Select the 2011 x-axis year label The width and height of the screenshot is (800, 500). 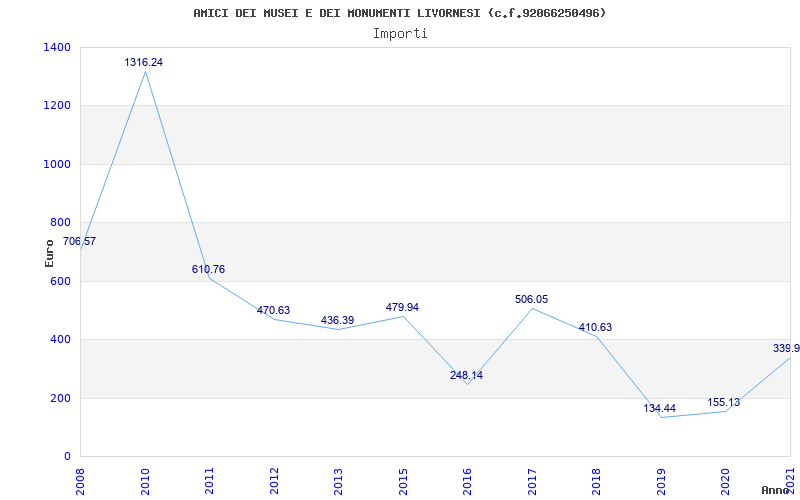[210, 482]
